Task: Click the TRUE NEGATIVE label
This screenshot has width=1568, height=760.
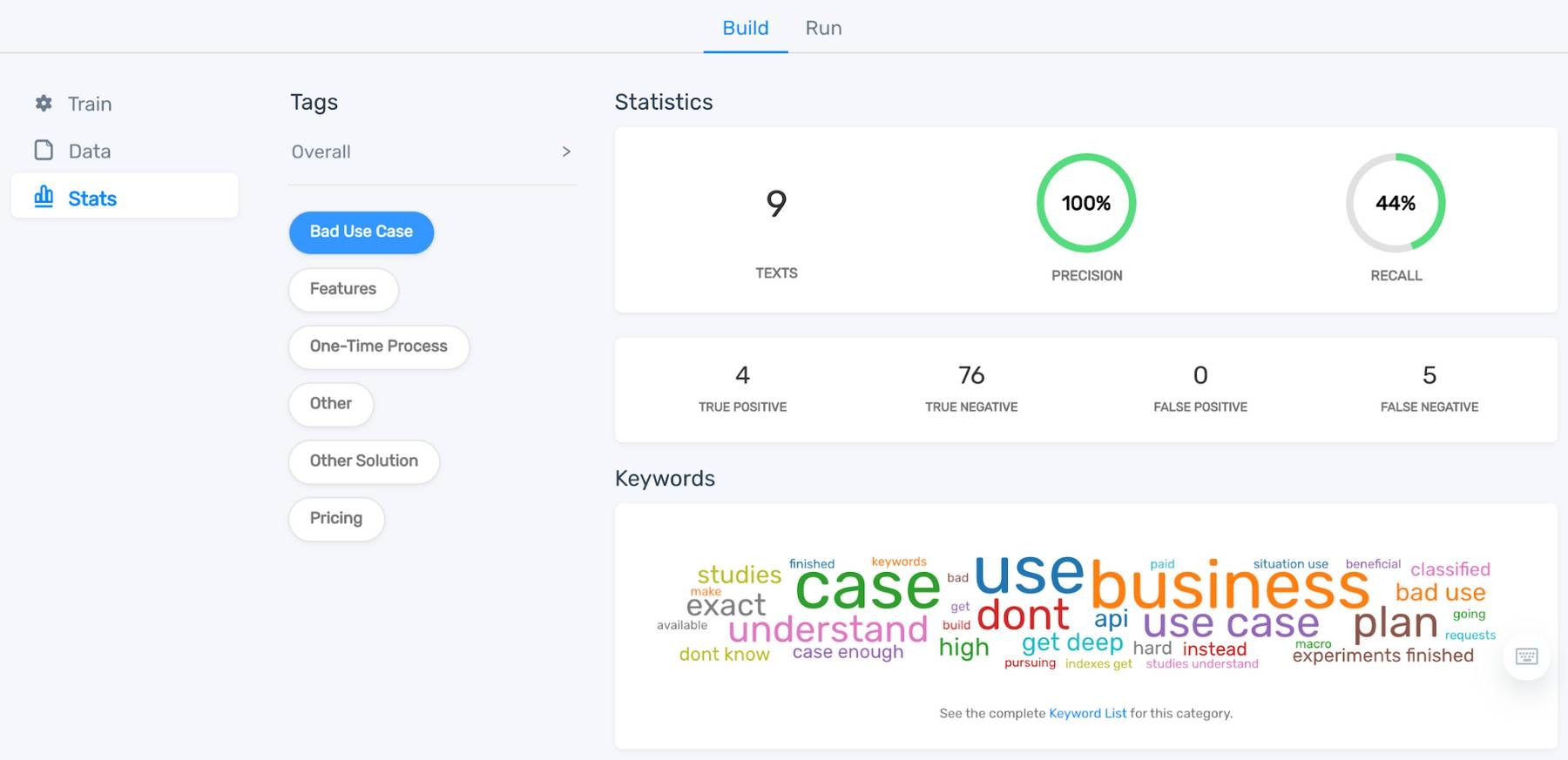Action: (x=971, y=407)
